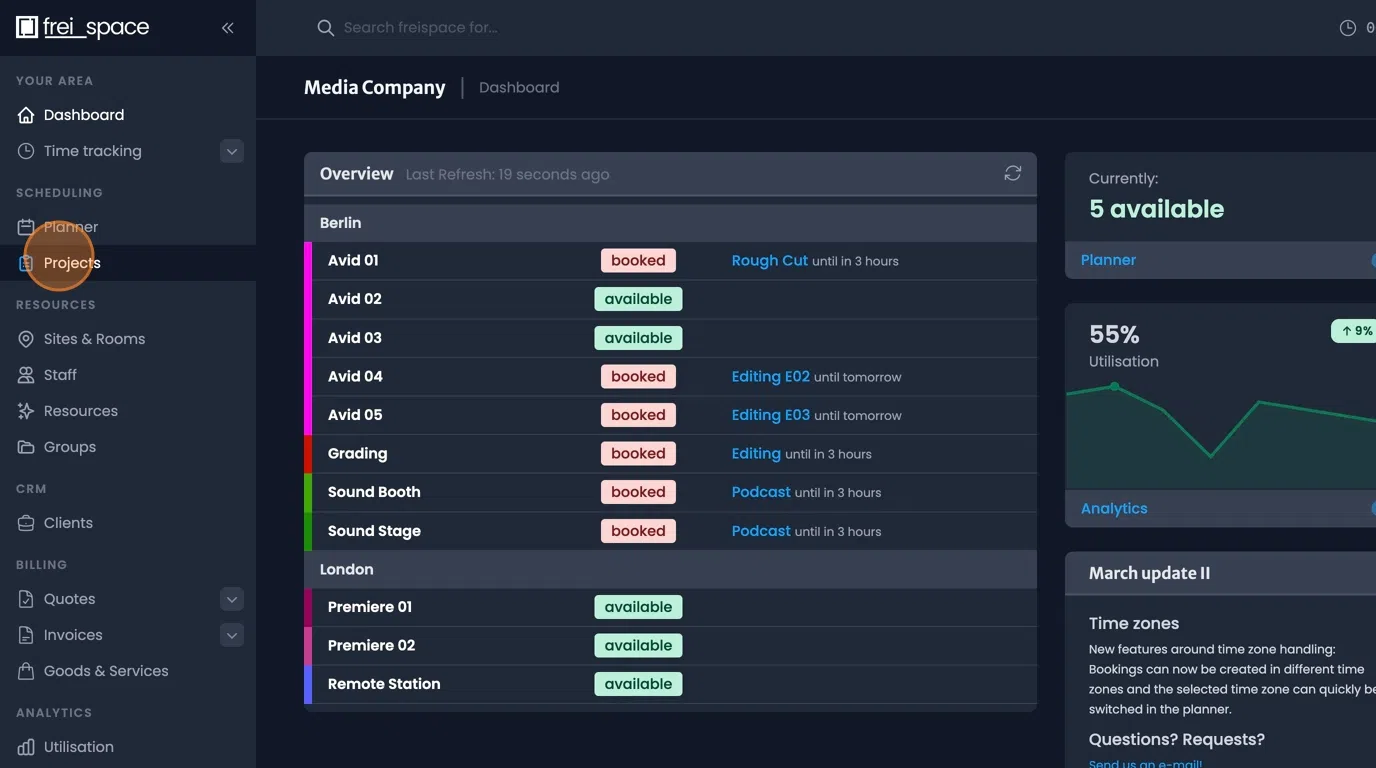Click the clock icon in top bar
Screen dimensions: 1376x768
[x=1347, y=28]
